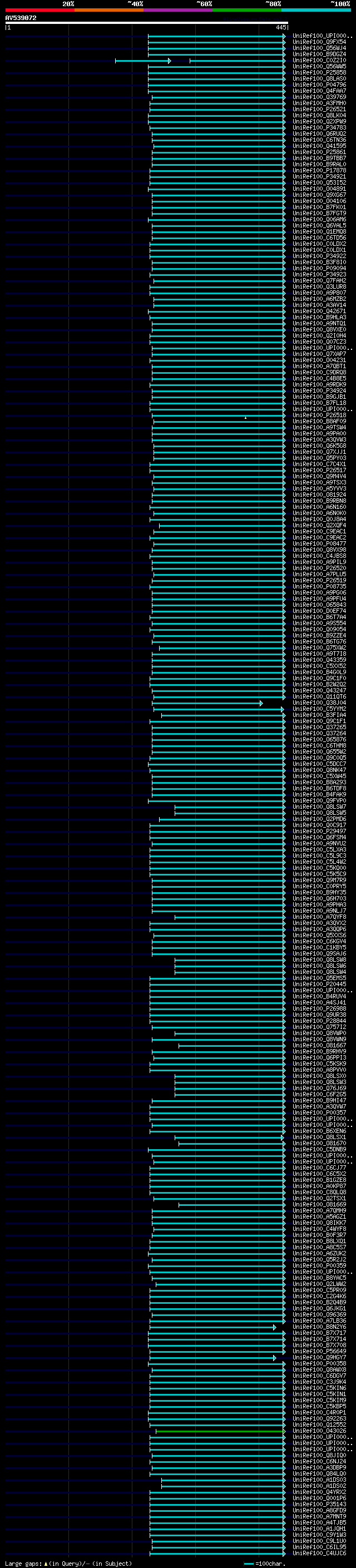Screen dimensions: 356x1568
Task: Select the UniRef100_C6TN36 label
Action: (x=319, y=140)
